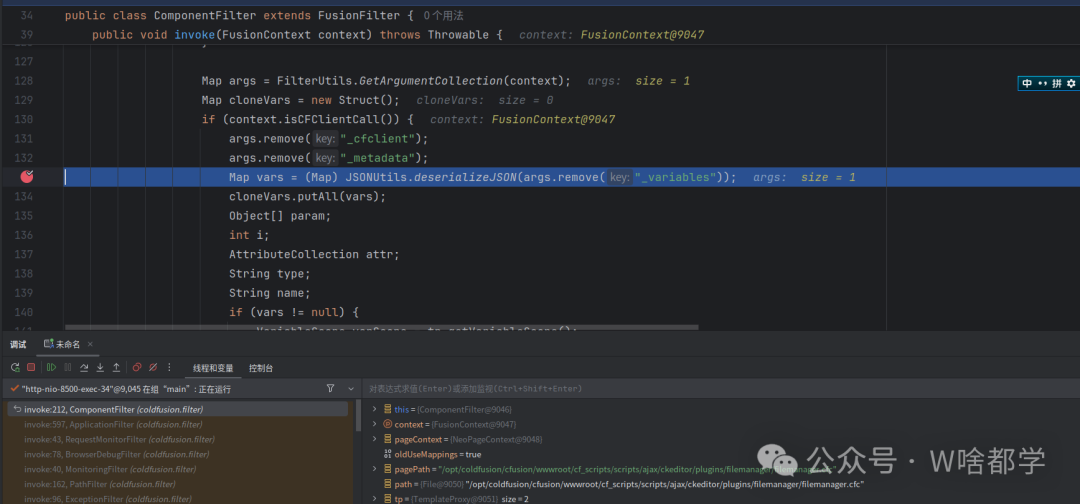
Task: Mute all breakpoints
Action: click(x=153, y=368)
